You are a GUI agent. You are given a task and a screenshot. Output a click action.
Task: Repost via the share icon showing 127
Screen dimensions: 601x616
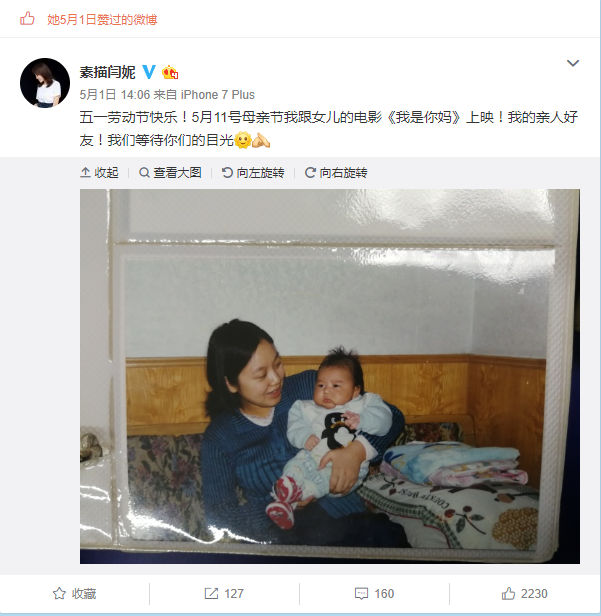[x=224, y=593]
